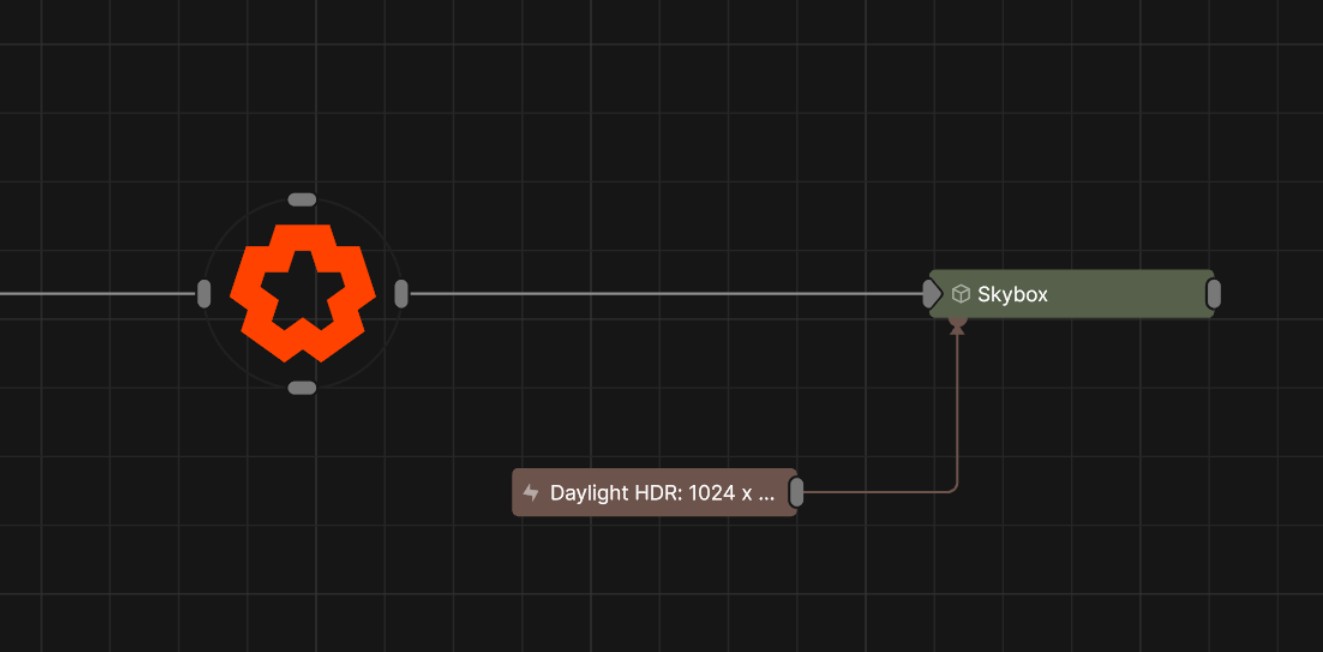Click the bottom port of the root node
The height and width of the screenshot is (652, 1323).
pyautogui.click(x=302, y=388)
